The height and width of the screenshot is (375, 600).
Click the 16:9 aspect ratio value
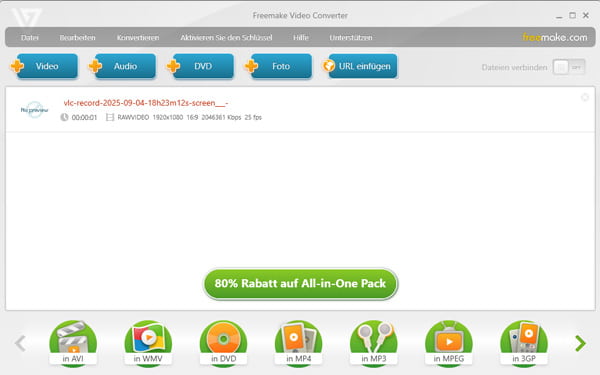192,117
